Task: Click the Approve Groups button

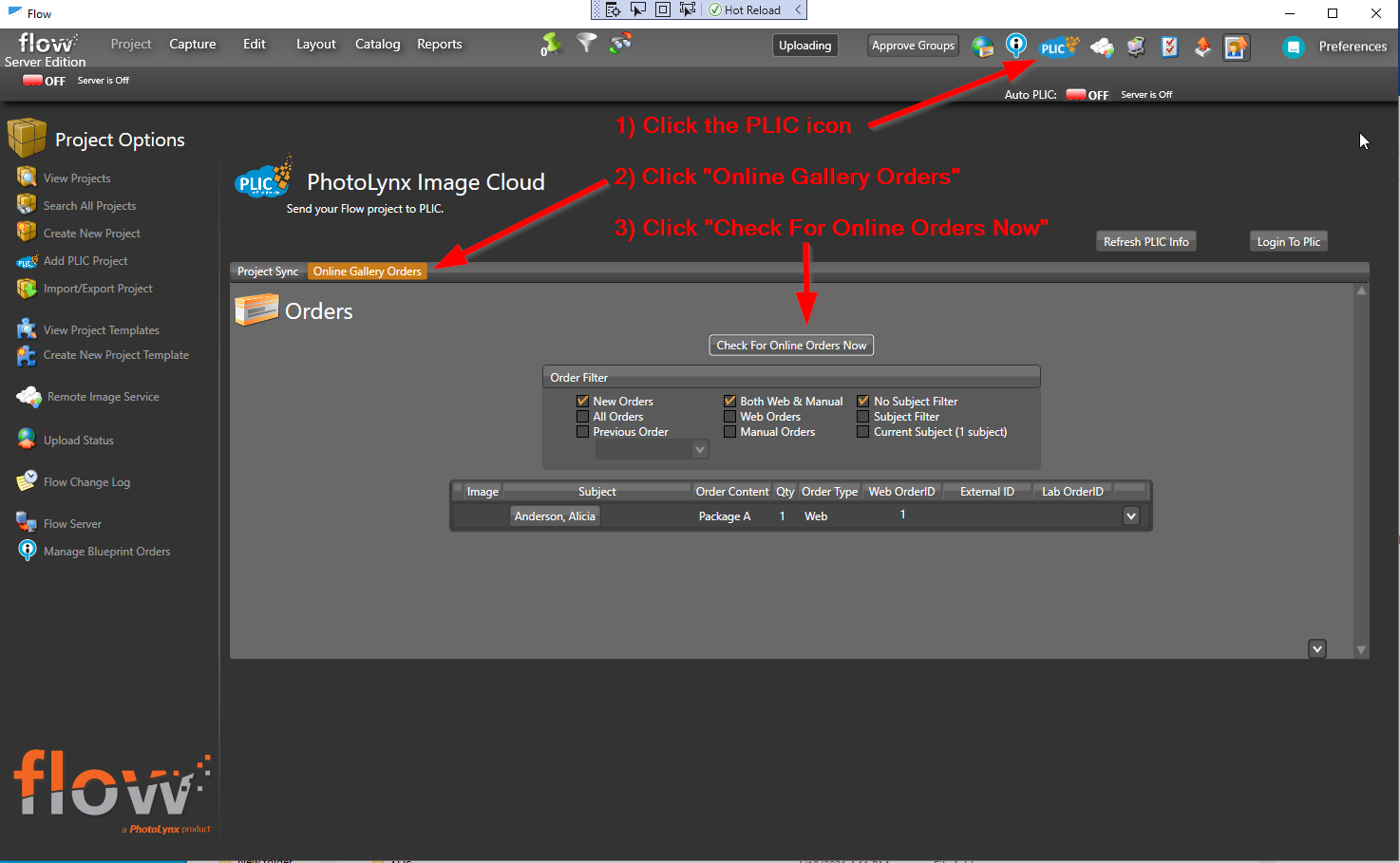Action: click(913, 46)
